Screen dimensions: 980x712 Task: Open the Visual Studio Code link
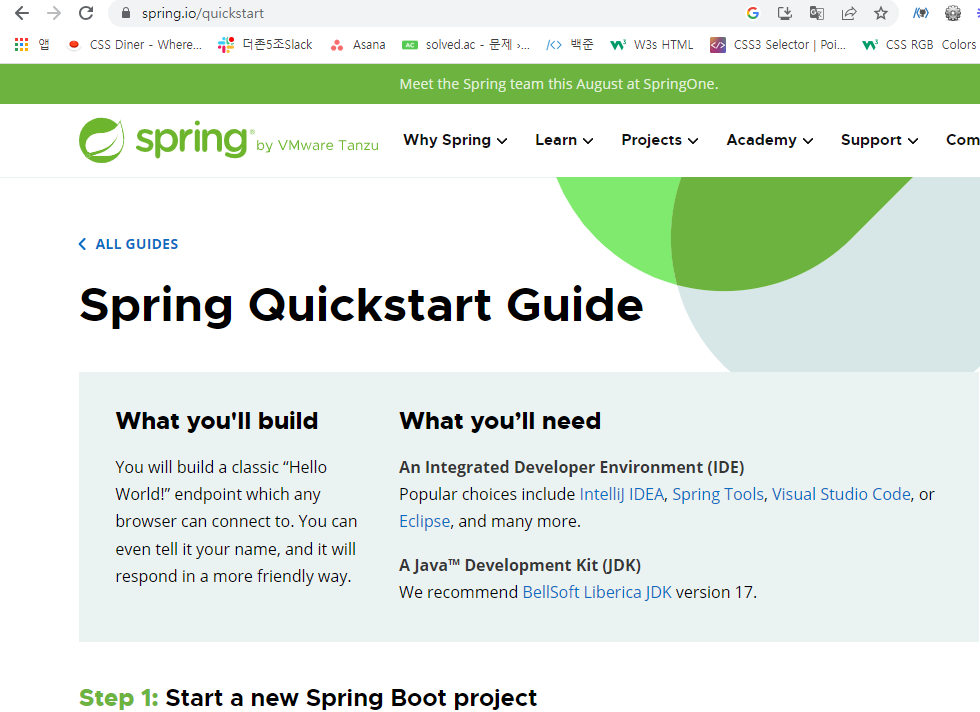coord(841,494)
